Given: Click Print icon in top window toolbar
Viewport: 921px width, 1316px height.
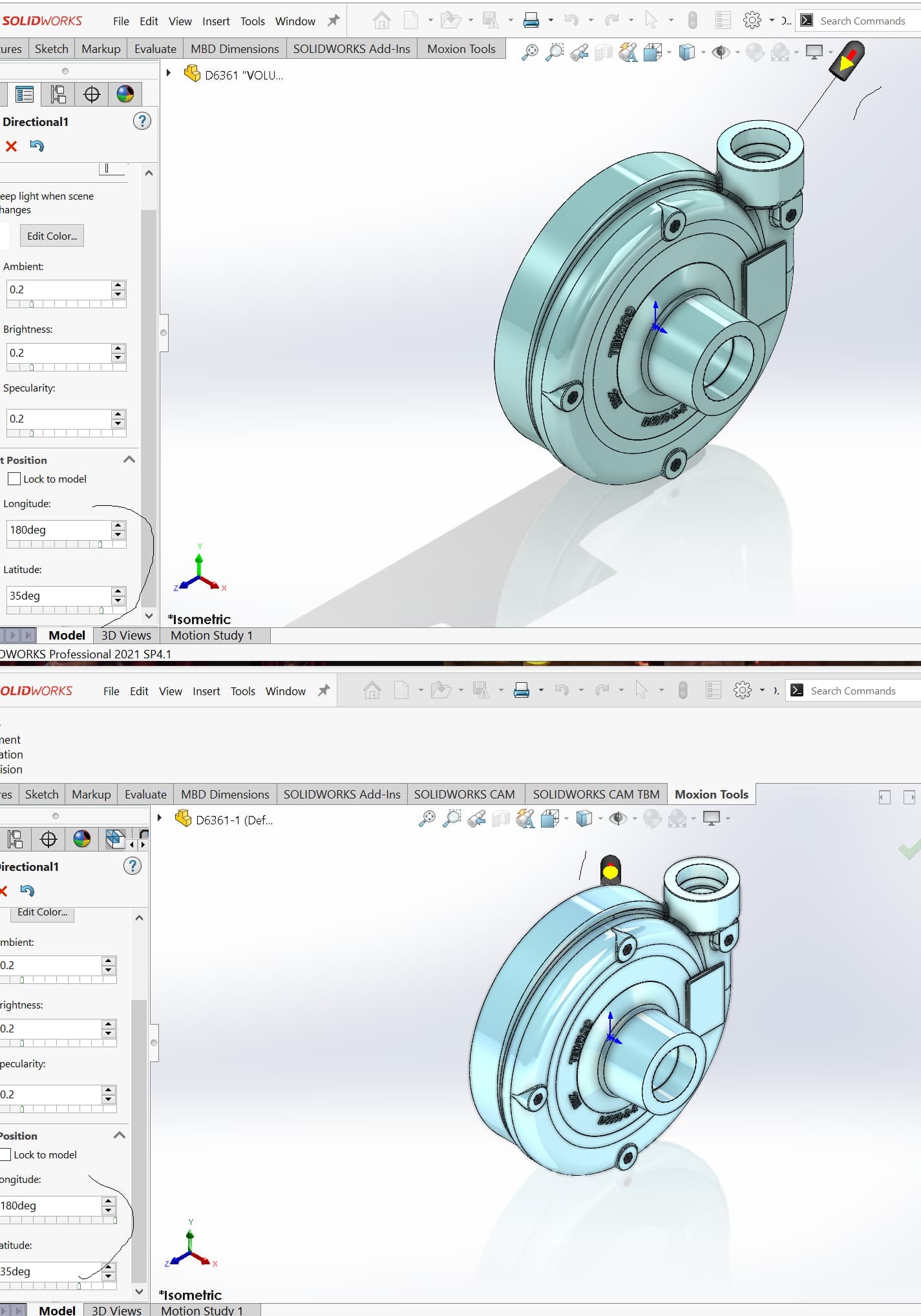Looking at the screenshot, I should pyautogui.click(x=531, y=21).
